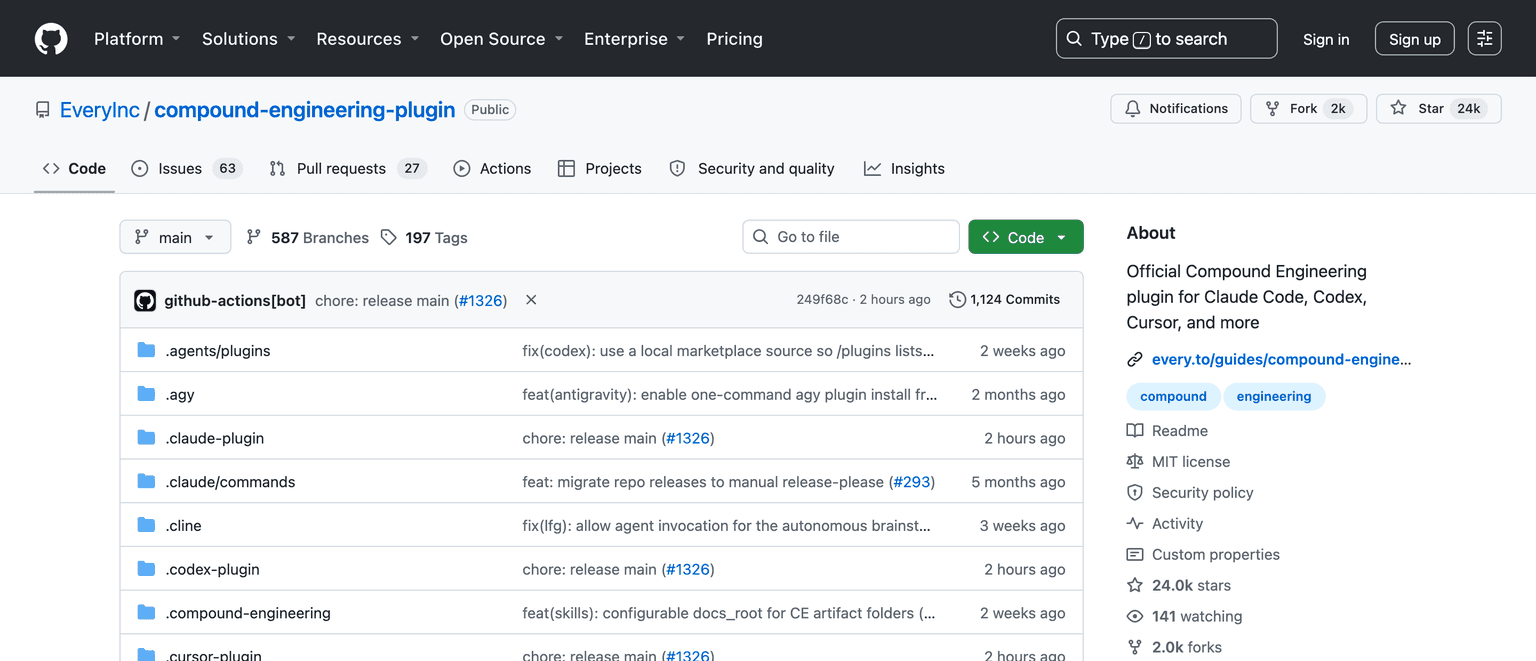Viewport: 1536px width, 661px height.
Task: Fork the repository
Action: 1309,109
